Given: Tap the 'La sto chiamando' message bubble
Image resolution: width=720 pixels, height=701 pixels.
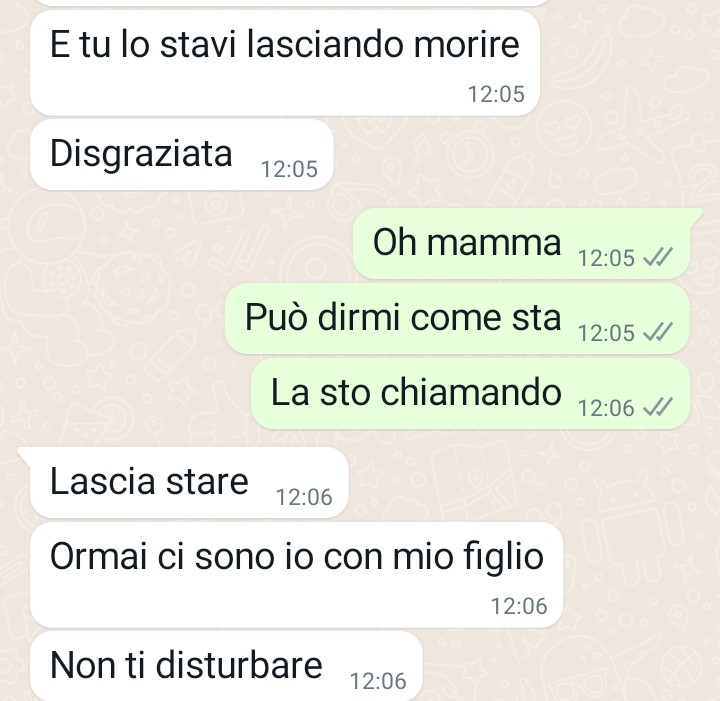Looking at the screenshot, I should [471, 394].
